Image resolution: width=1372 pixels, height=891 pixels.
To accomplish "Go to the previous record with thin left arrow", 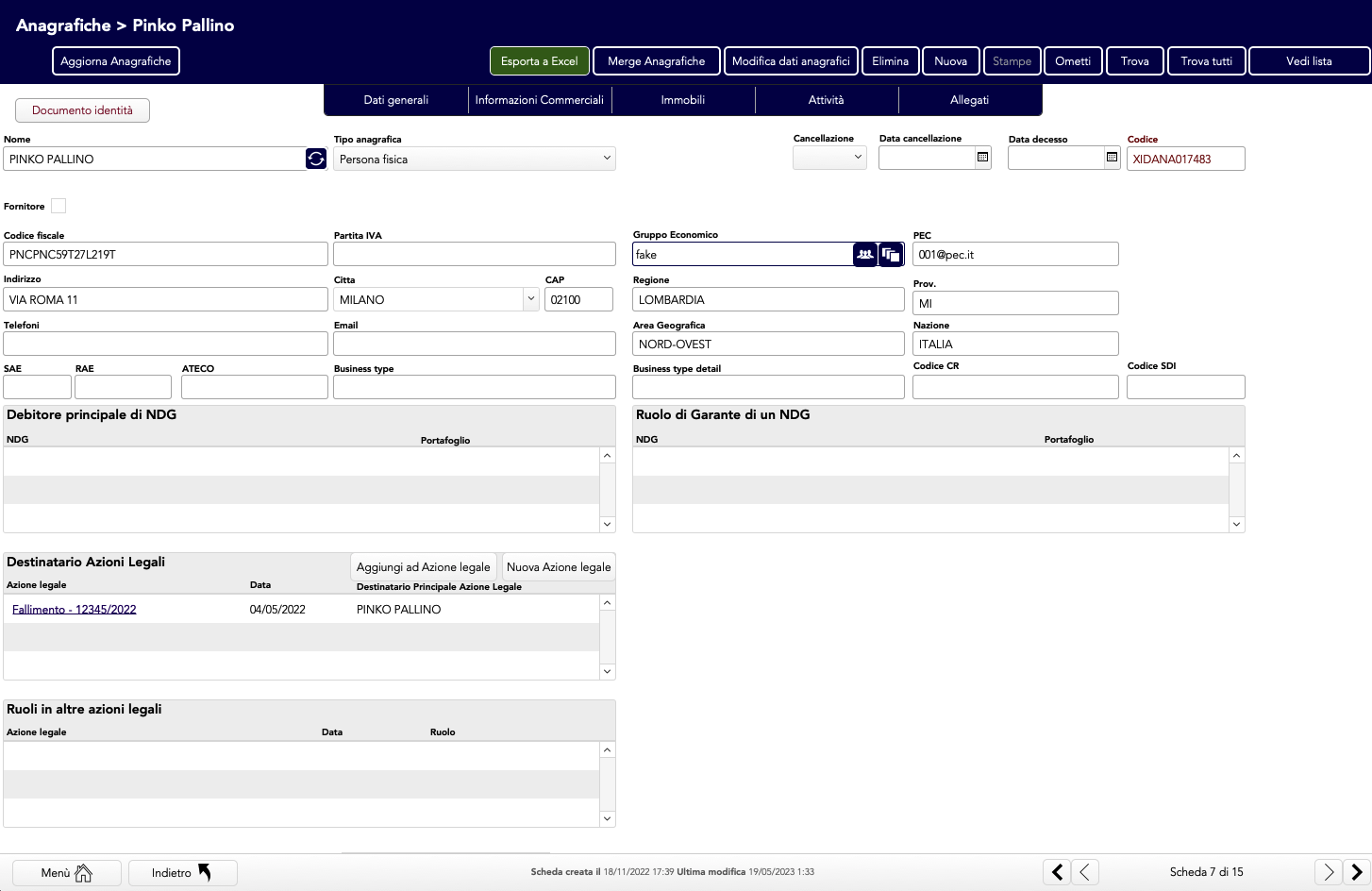I will click(x=1085, y=872).
